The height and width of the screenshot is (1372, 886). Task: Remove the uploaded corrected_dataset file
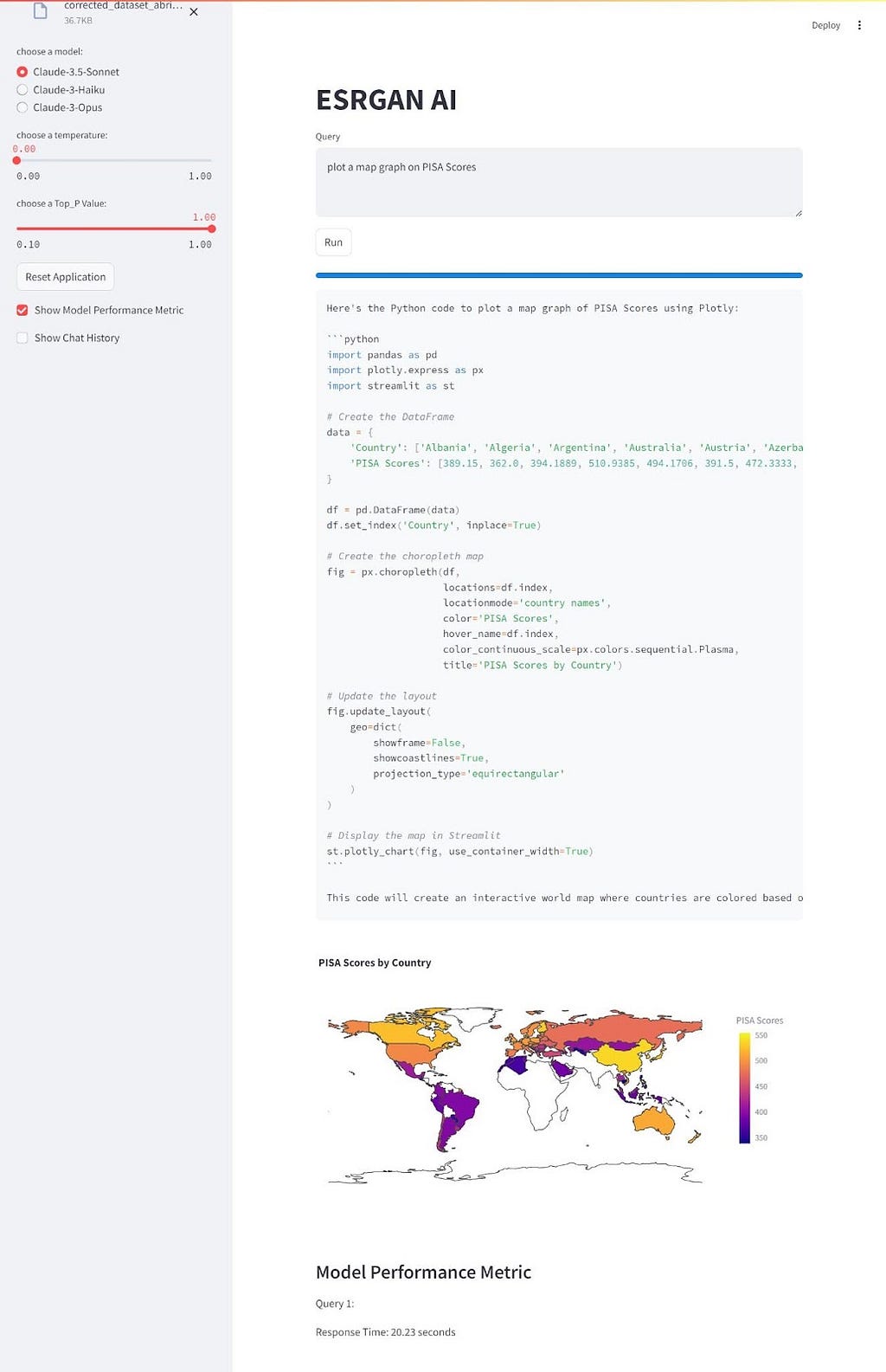[x=194, y=12]
